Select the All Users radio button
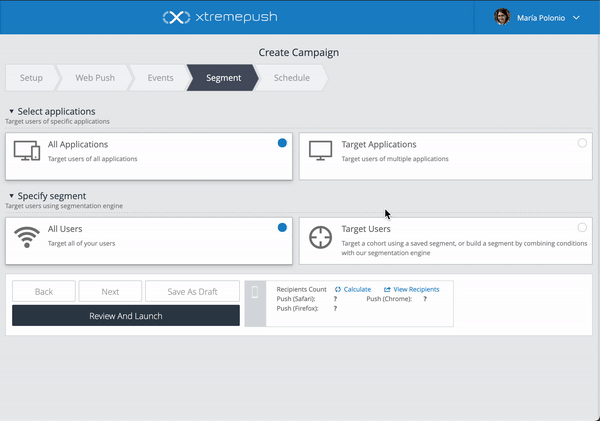600x421 pixels. pos(282,228)
